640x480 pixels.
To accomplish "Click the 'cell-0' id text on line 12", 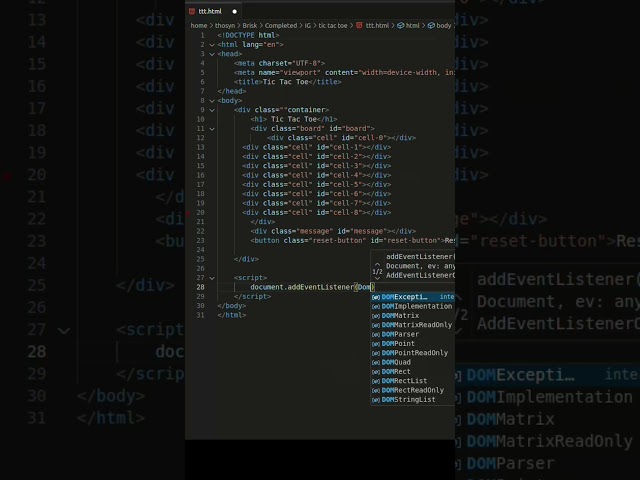I will [371, 138].
